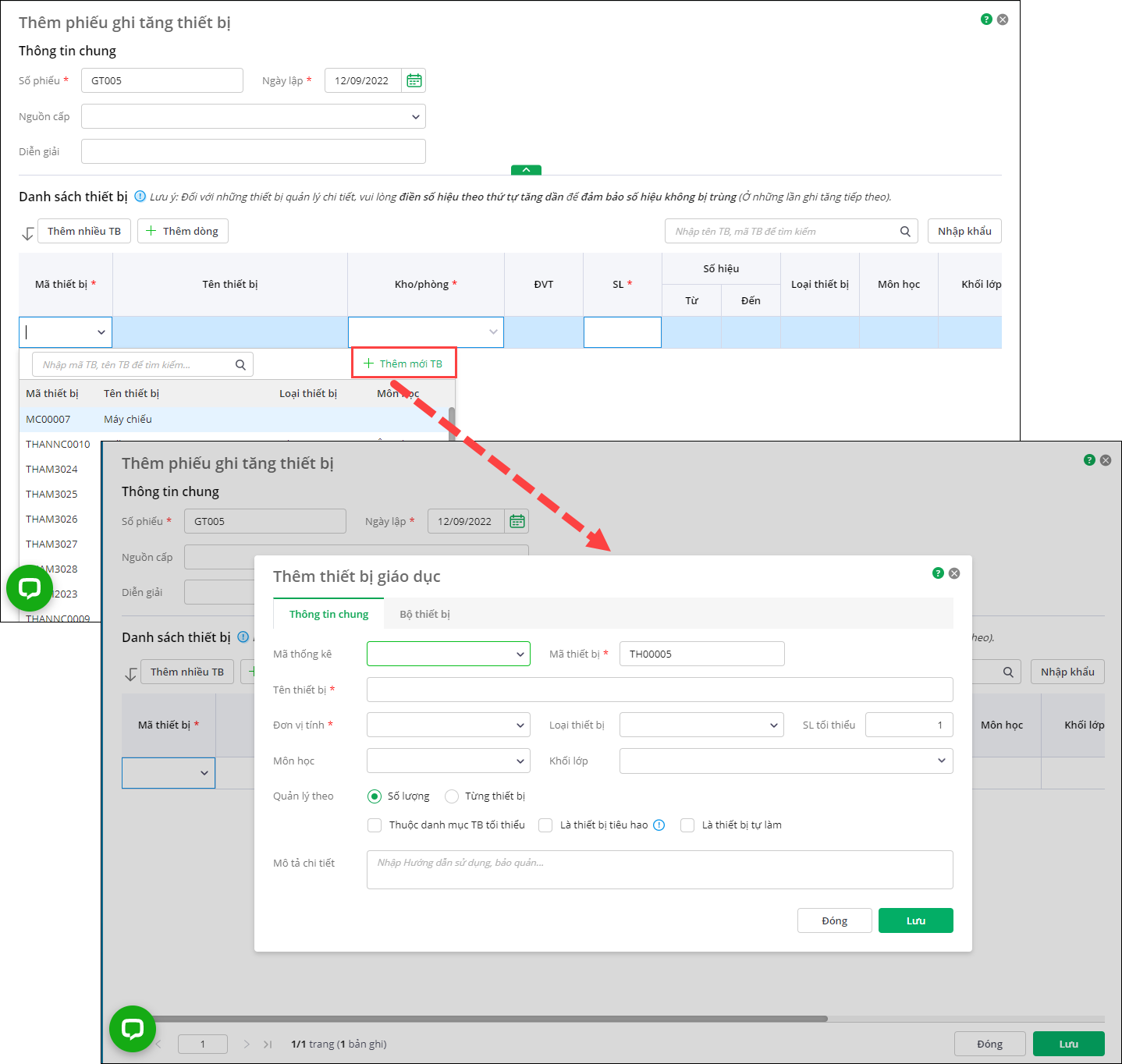Image resolution: width=1122 pixels, height=1064 pixels.
Task: Click search icon in Nhập mã TB dropdown search
Action: pos(240,364)
